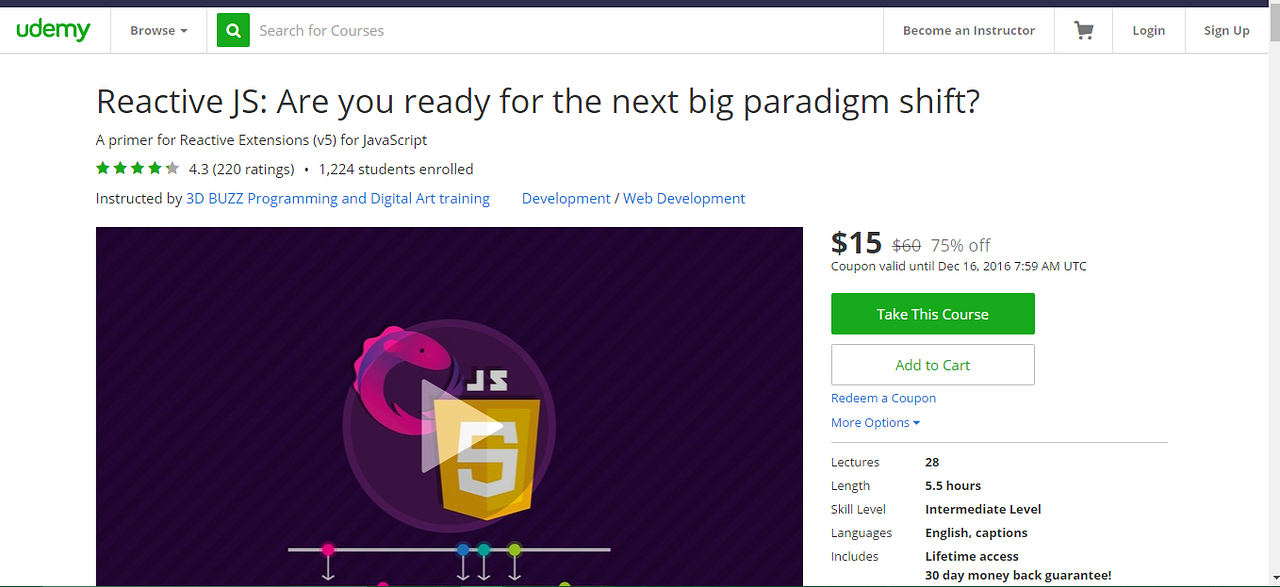Click the course star rating
1280x587 pixels.
coord(137,168)
